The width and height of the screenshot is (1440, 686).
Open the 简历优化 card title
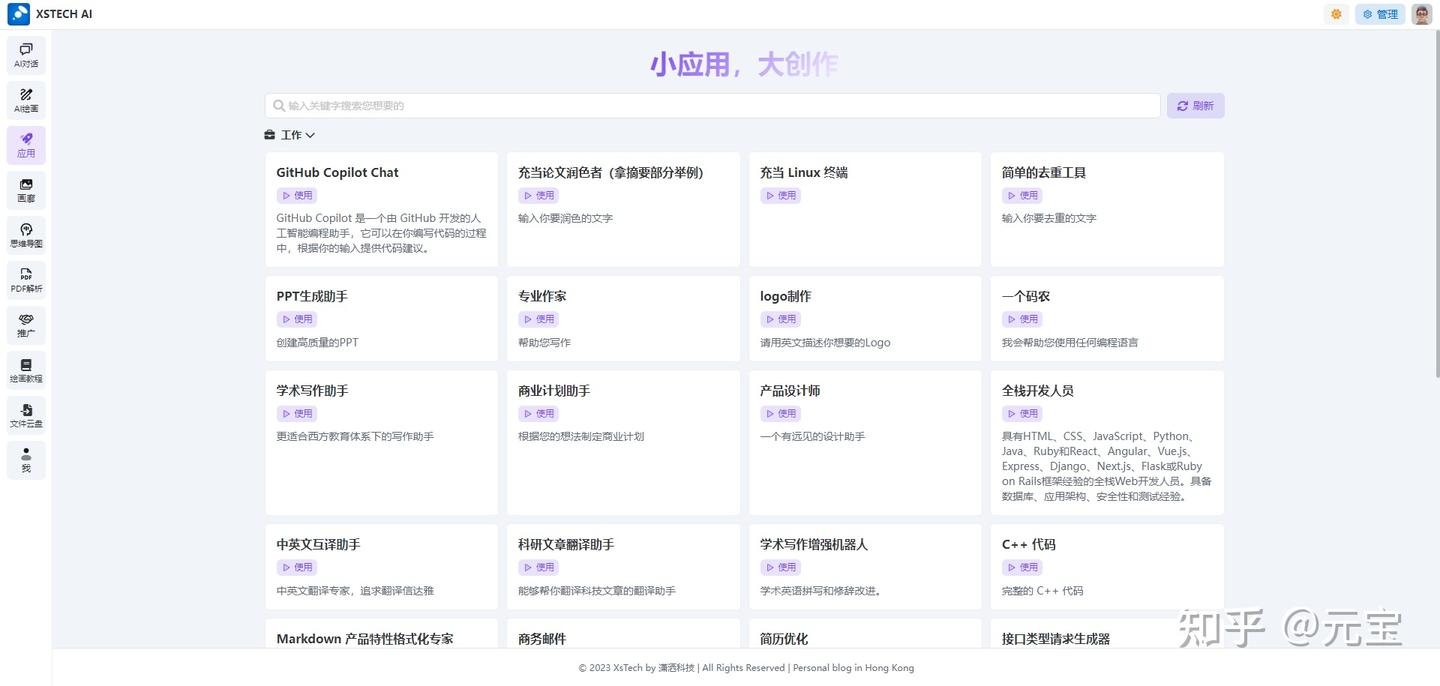[x=784, y=639]
